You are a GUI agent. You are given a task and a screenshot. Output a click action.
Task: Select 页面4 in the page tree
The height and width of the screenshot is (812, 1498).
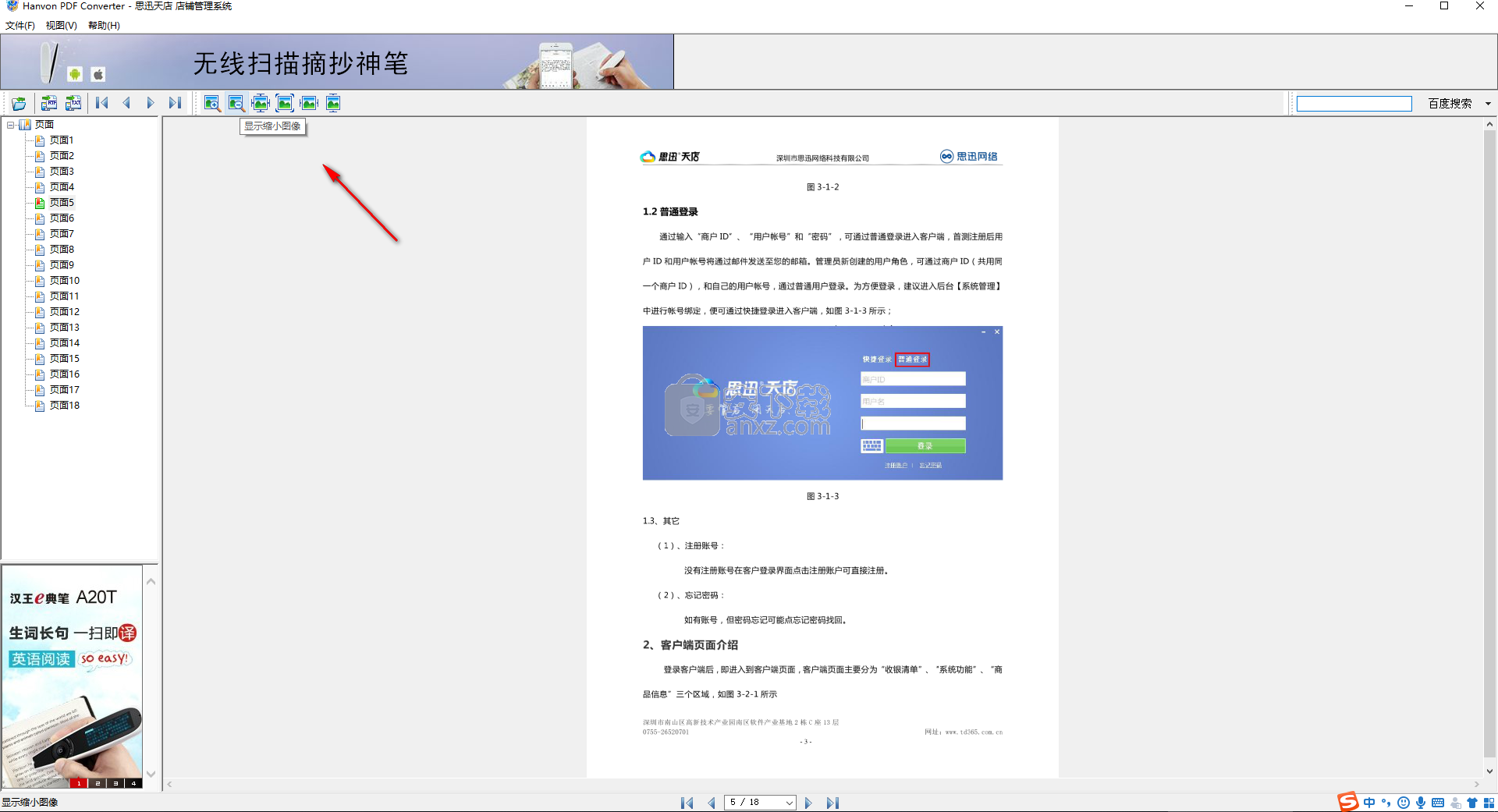pyautogui.click(x=62, y=187)
